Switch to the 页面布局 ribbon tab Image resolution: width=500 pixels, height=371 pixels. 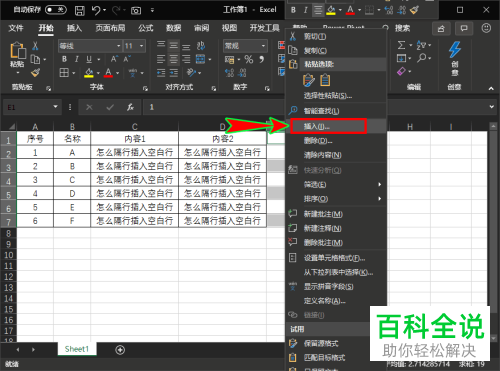tap(110, 28)
